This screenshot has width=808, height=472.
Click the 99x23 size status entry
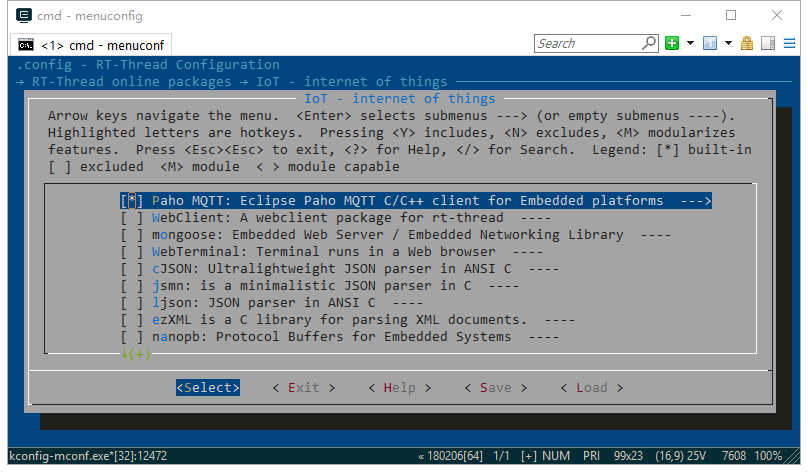pyautogui.click(x=628, y=456)
